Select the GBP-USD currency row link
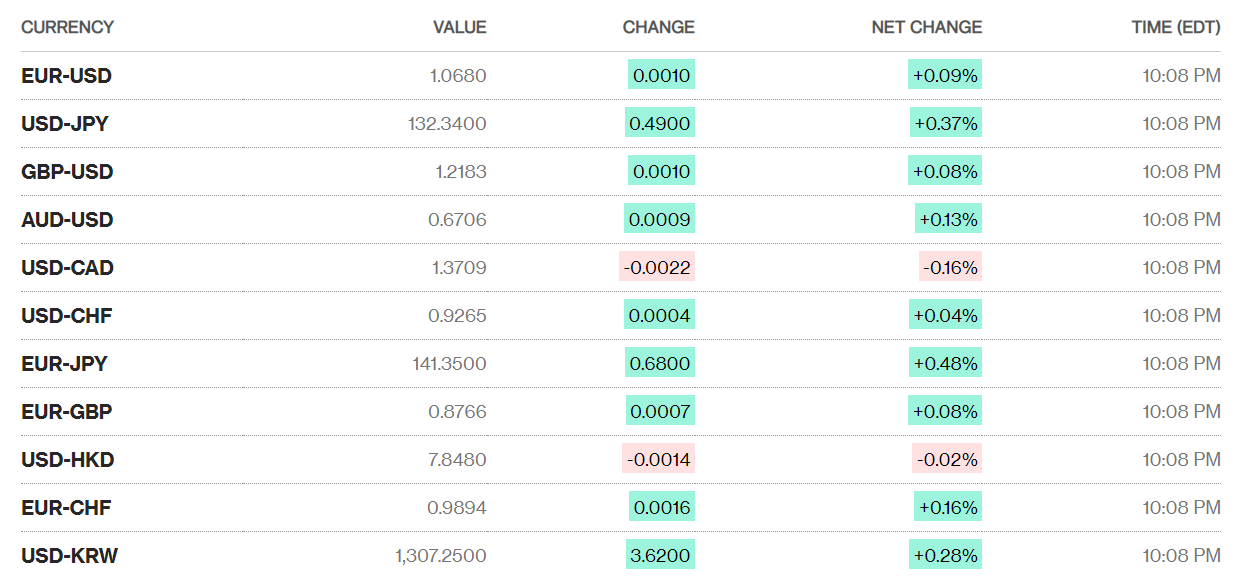 point(67,172)
